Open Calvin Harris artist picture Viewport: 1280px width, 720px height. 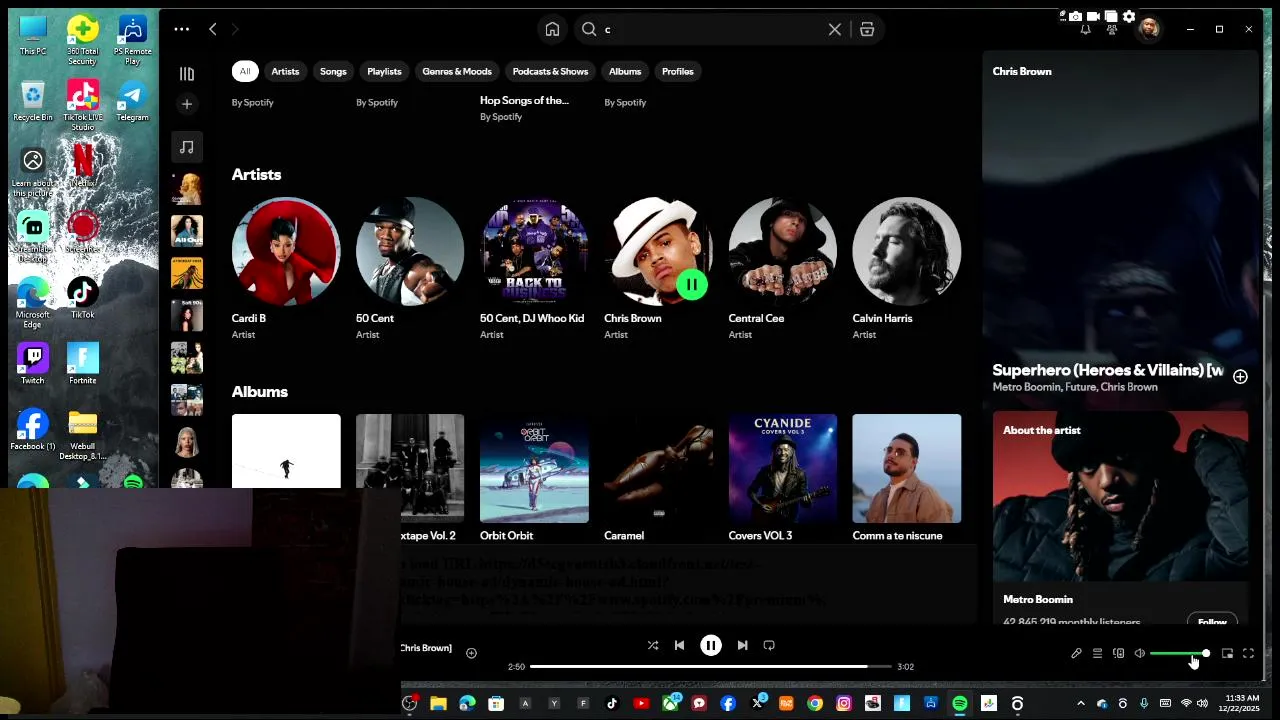[x=907, y=251]
